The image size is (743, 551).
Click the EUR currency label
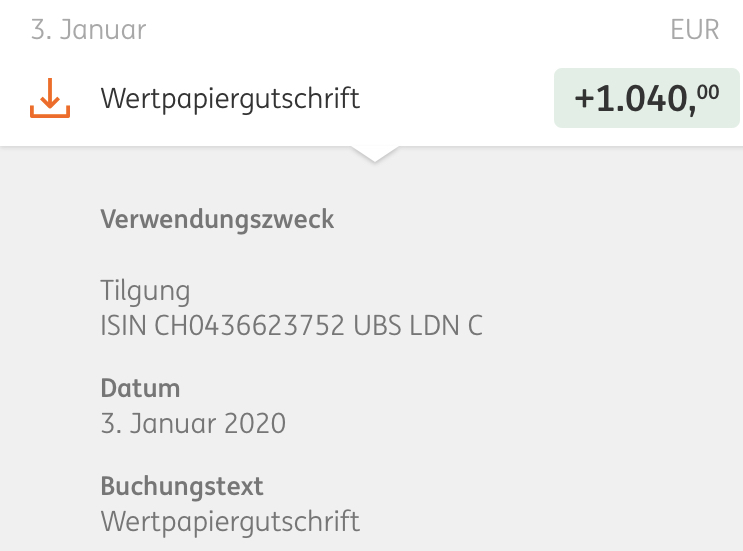[694, 29]
